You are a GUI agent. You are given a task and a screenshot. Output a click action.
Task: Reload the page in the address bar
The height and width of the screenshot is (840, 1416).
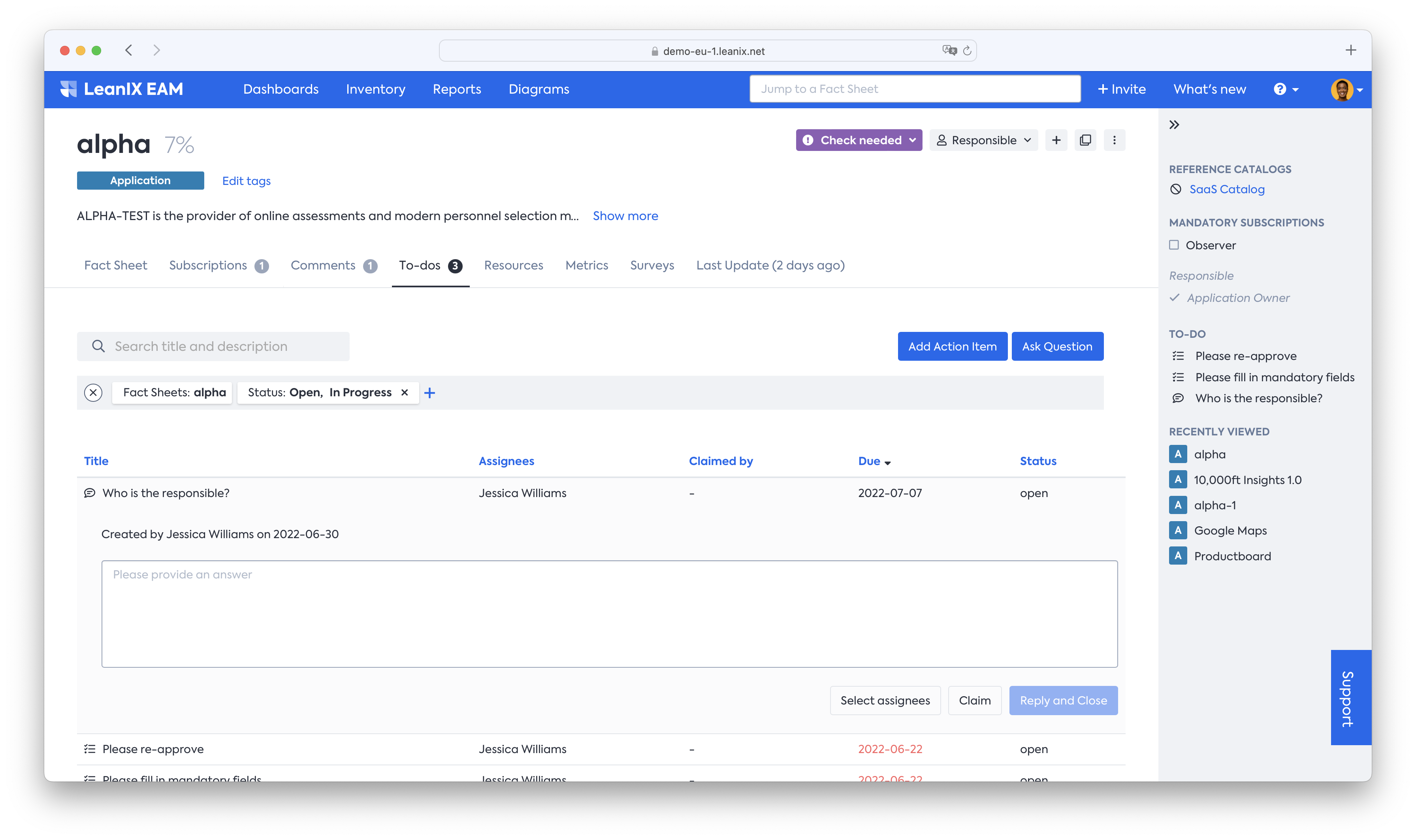[967, 51]
